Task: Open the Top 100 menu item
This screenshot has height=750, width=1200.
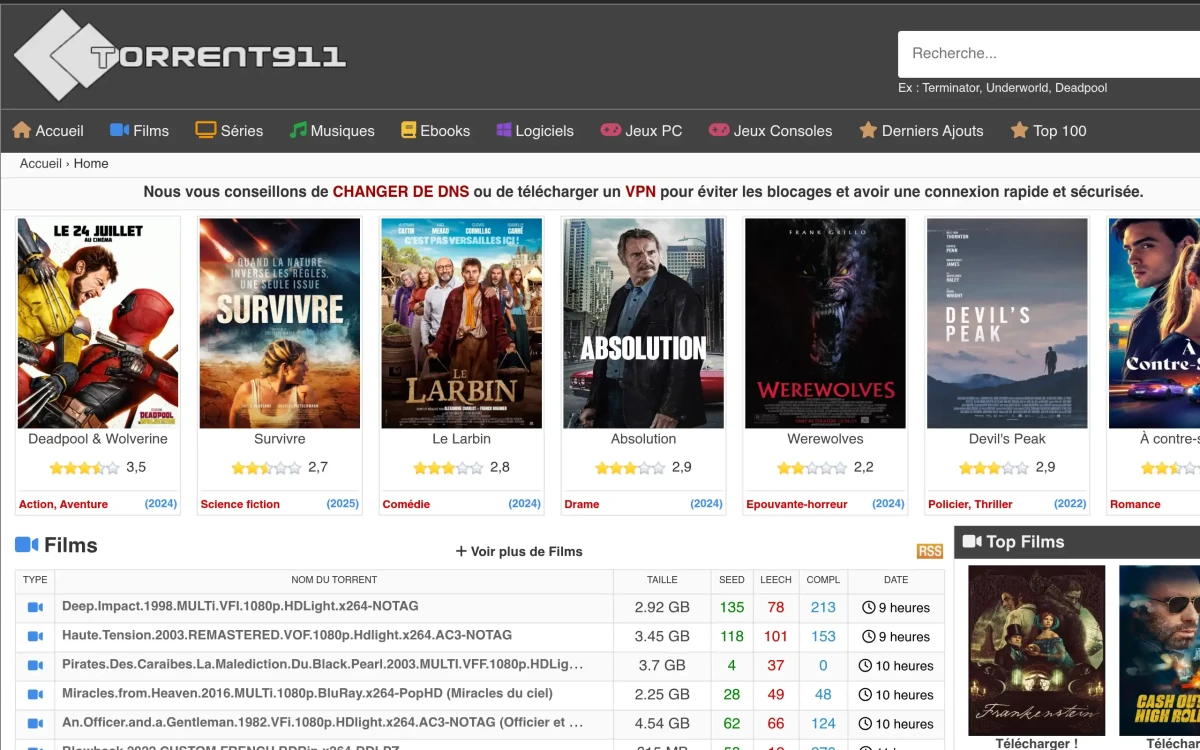Action: point(1048,130)
